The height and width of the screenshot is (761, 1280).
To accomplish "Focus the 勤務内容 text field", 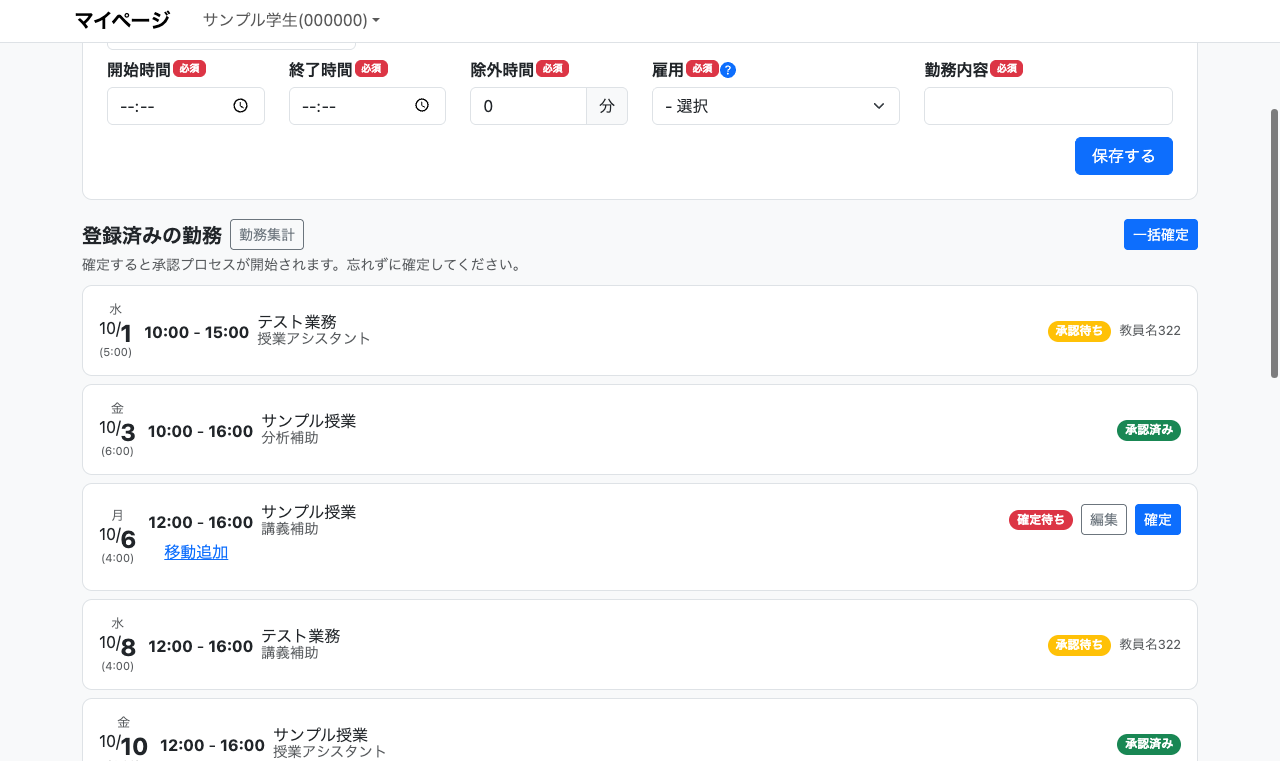I will pyautogui.click(x=1047, y=106).
